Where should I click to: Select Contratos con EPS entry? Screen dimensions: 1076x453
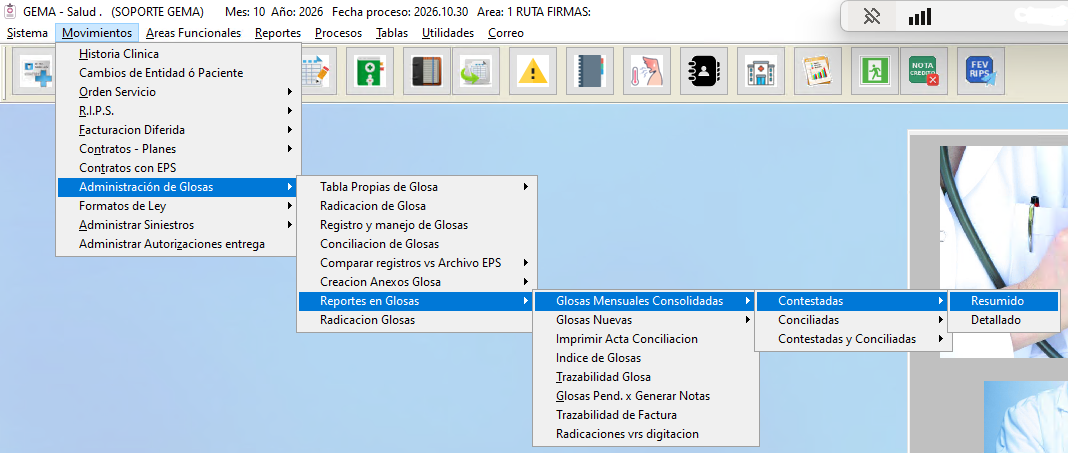tap(178, 167)
